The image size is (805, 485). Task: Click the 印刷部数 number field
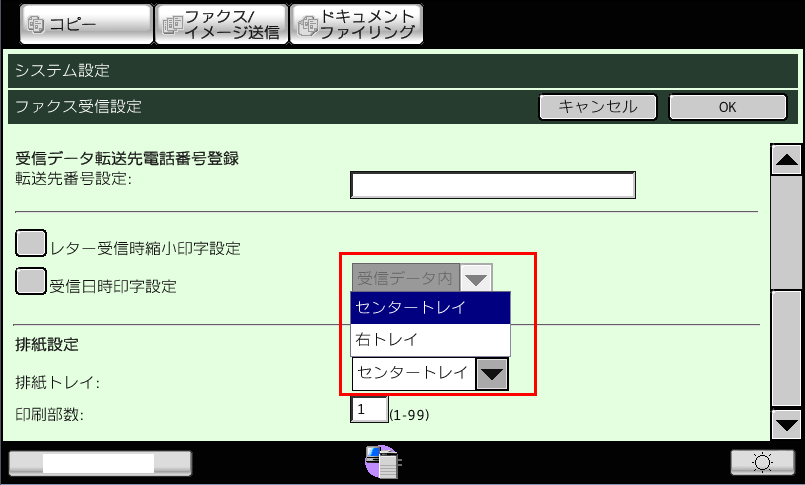(x=369, y=409)
